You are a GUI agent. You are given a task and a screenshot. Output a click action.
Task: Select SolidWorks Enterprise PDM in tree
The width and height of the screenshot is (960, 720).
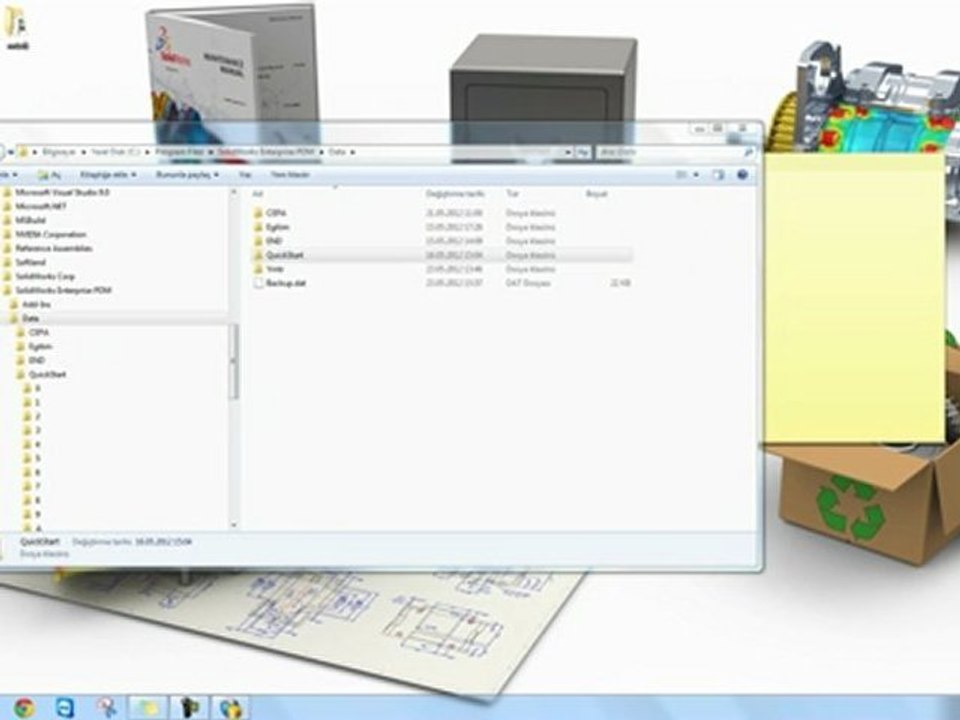pyautogui.click(x=64, y=290)
